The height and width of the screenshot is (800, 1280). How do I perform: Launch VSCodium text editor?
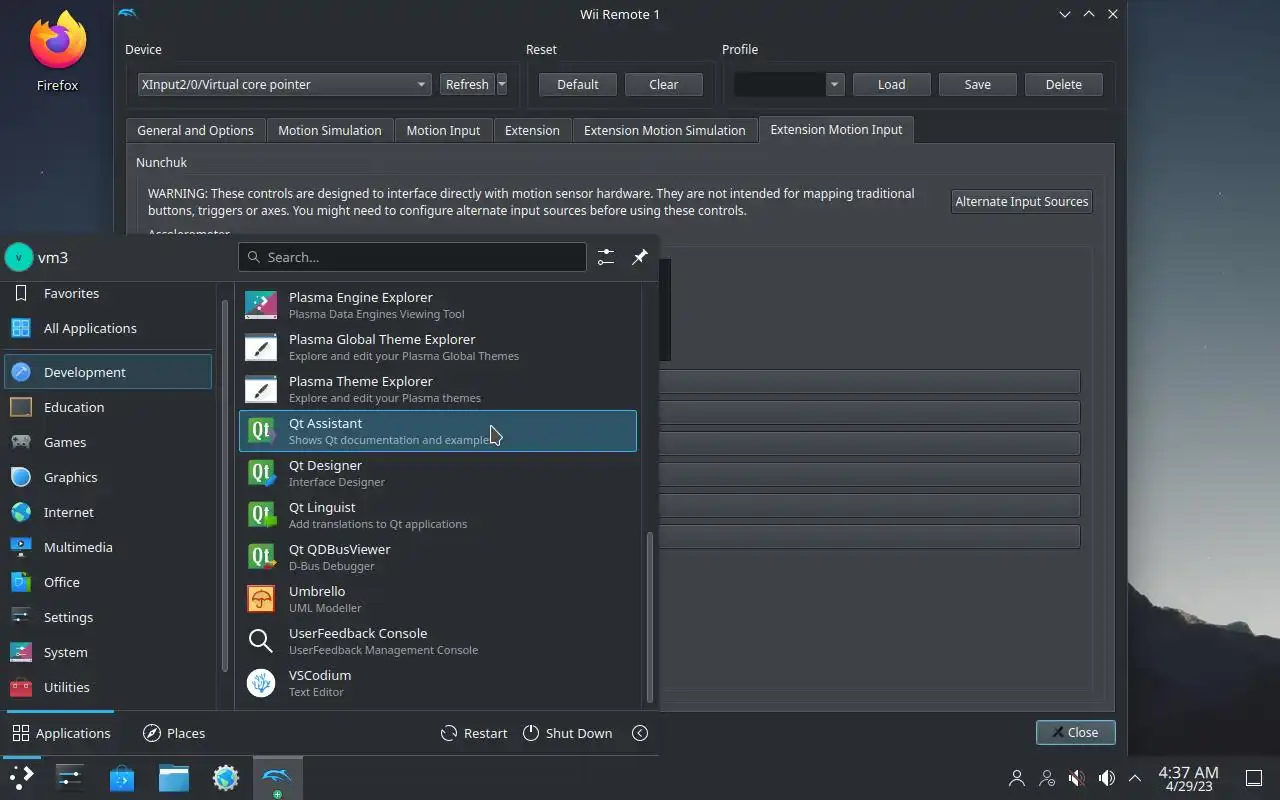pyautogui.click(x=437, y=683)
